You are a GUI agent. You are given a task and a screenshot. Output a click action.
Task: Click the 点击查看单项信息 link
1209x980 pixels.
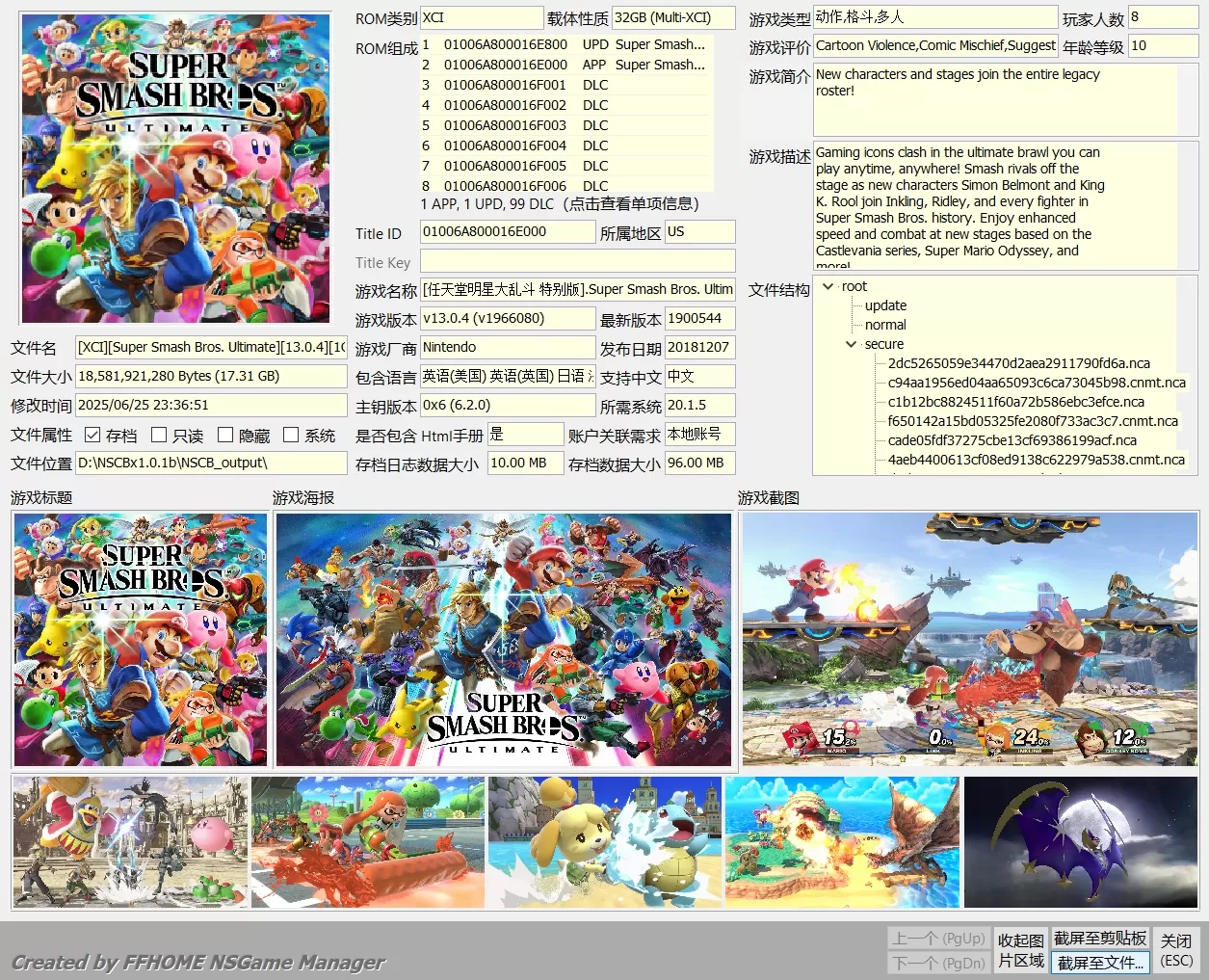click(x=637, y=204)
